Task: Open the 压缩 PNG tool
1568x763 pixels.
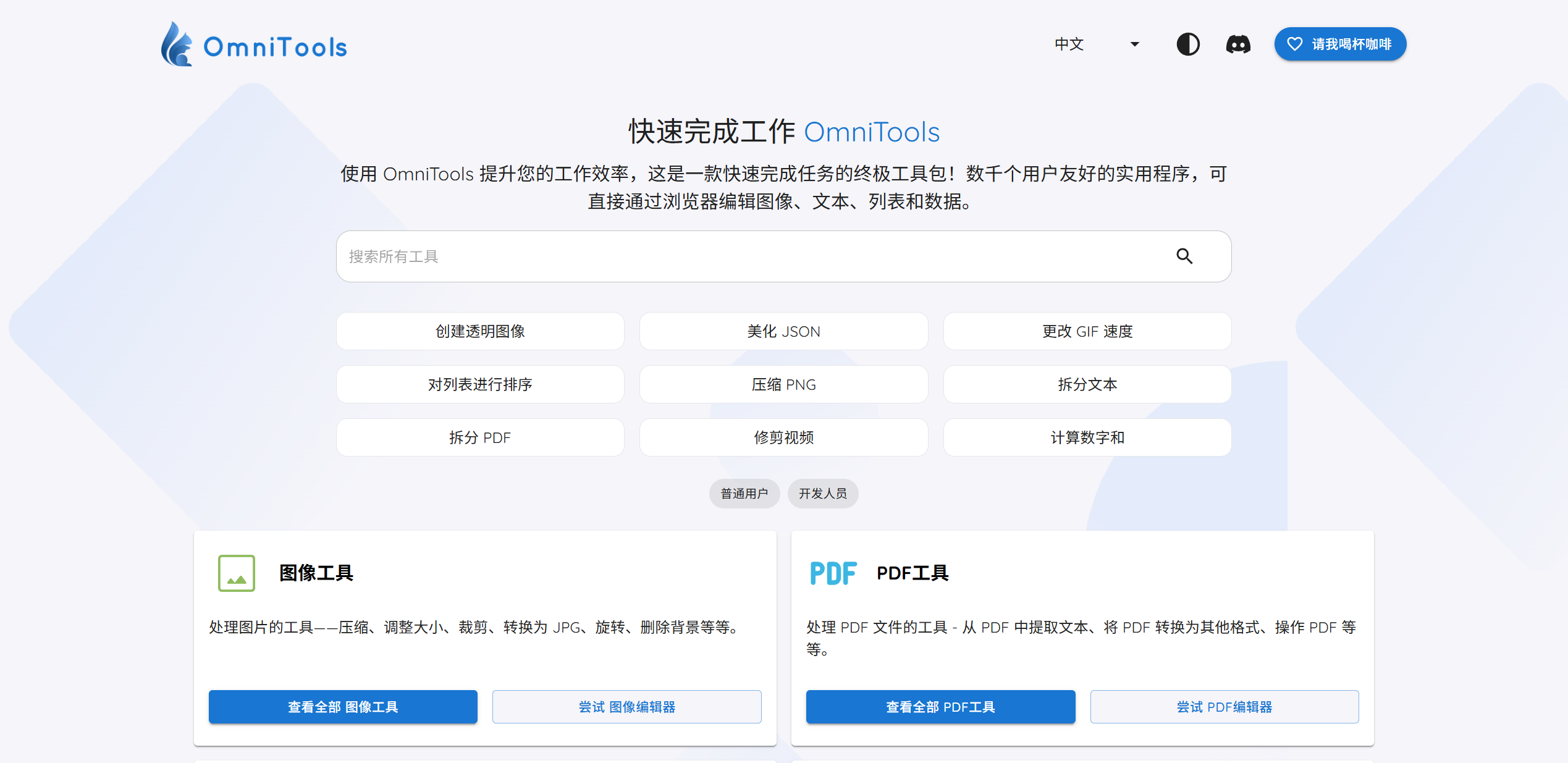Action: (783, 385)
